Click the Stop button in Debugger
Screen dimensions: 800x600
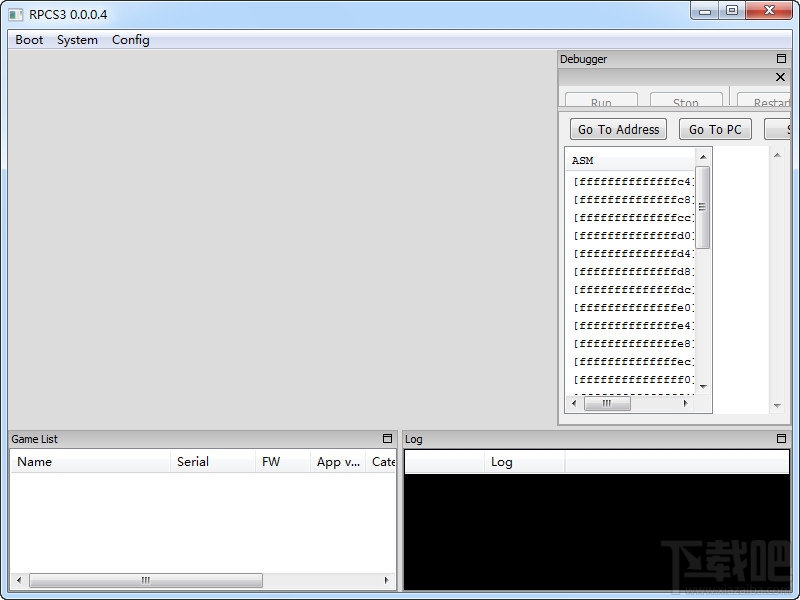686,99
